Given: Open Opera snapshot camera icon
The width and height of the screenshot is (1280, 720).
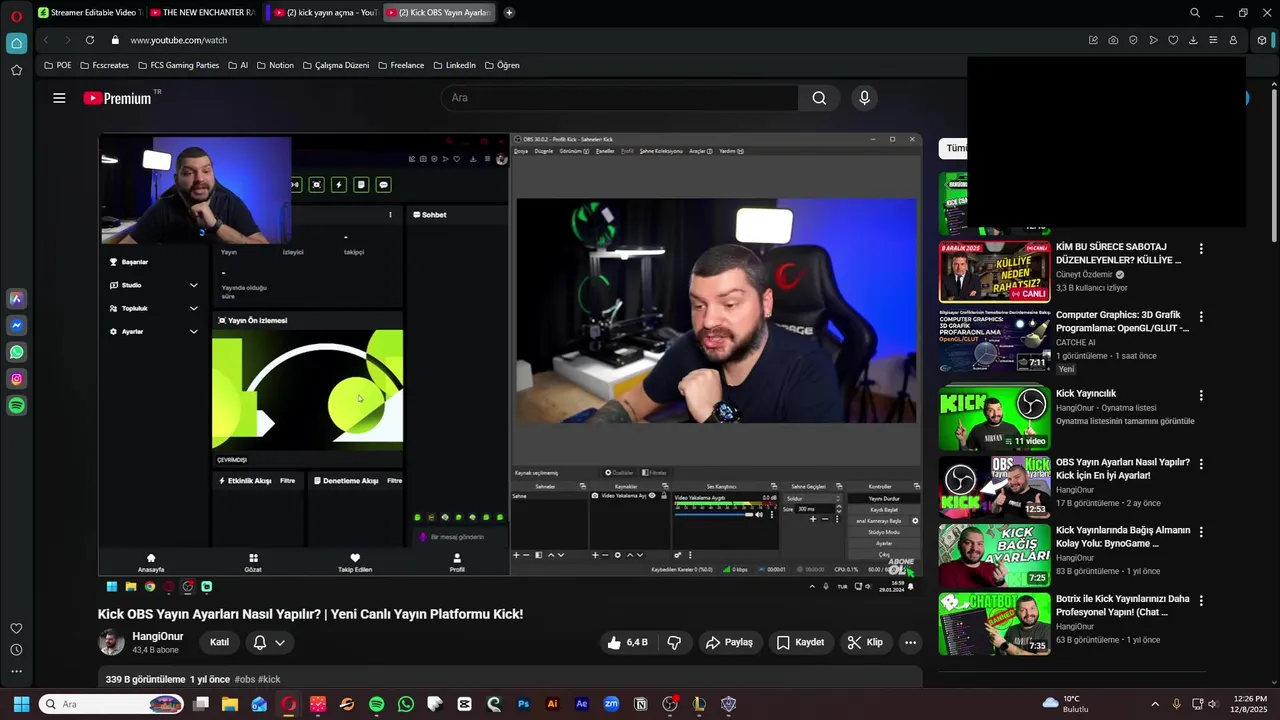Looking at the screenshot, I should (x=1113, y=40).
